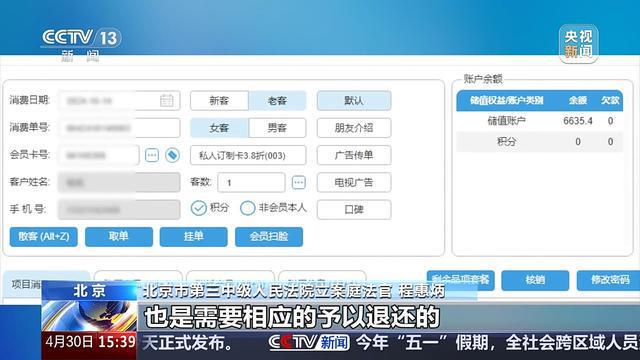Click into the 消费单号 input field
This screenshot has height=360, width=640.
point(119,128)
